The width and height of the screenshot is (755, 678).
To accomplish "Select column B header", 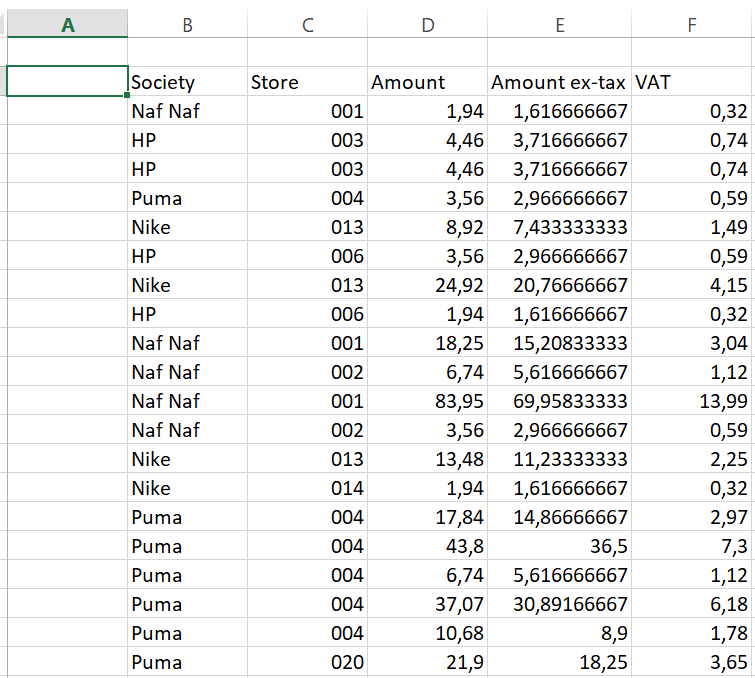I will click(x=187, y=24).
